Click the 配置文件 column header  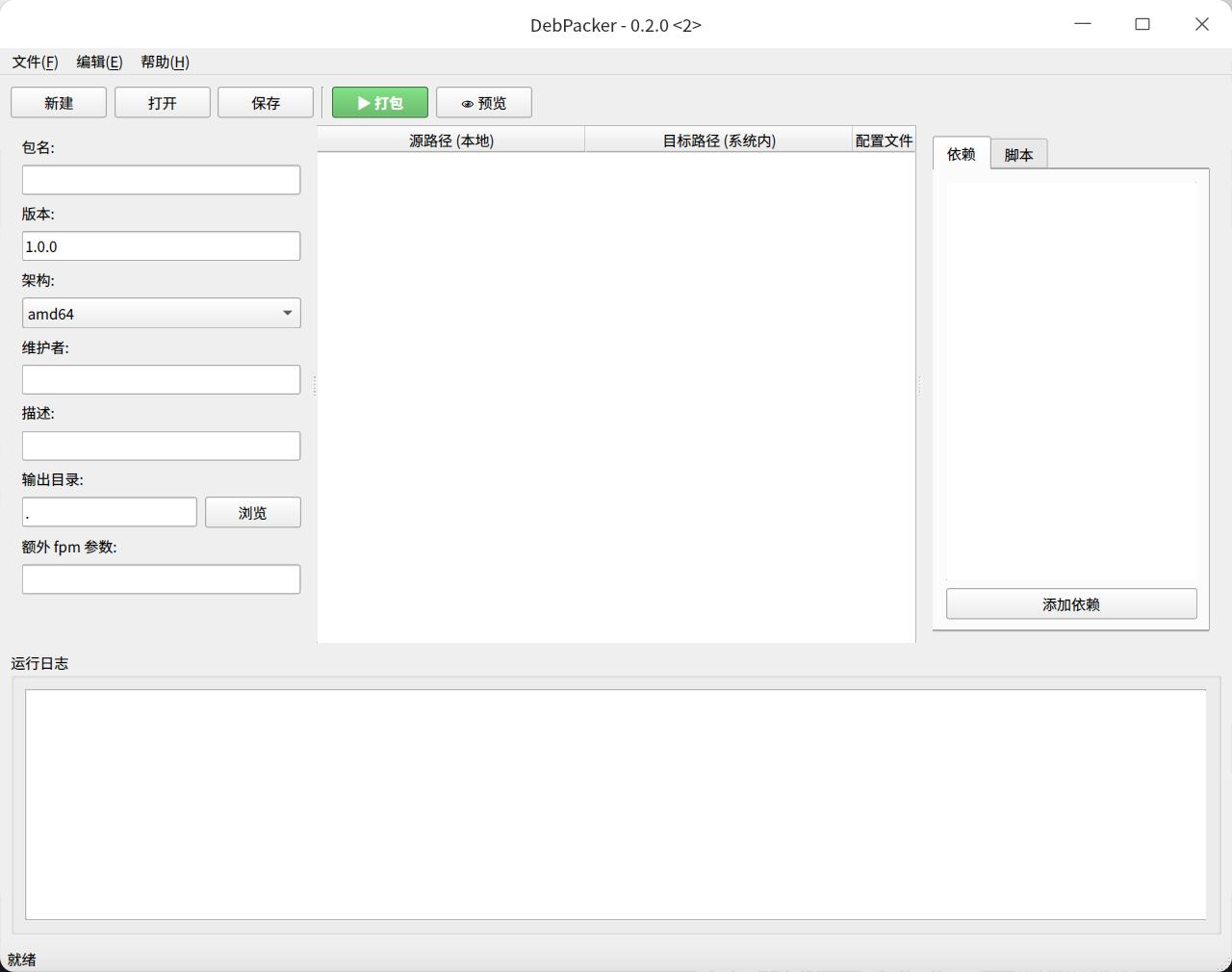pos(884,141)
